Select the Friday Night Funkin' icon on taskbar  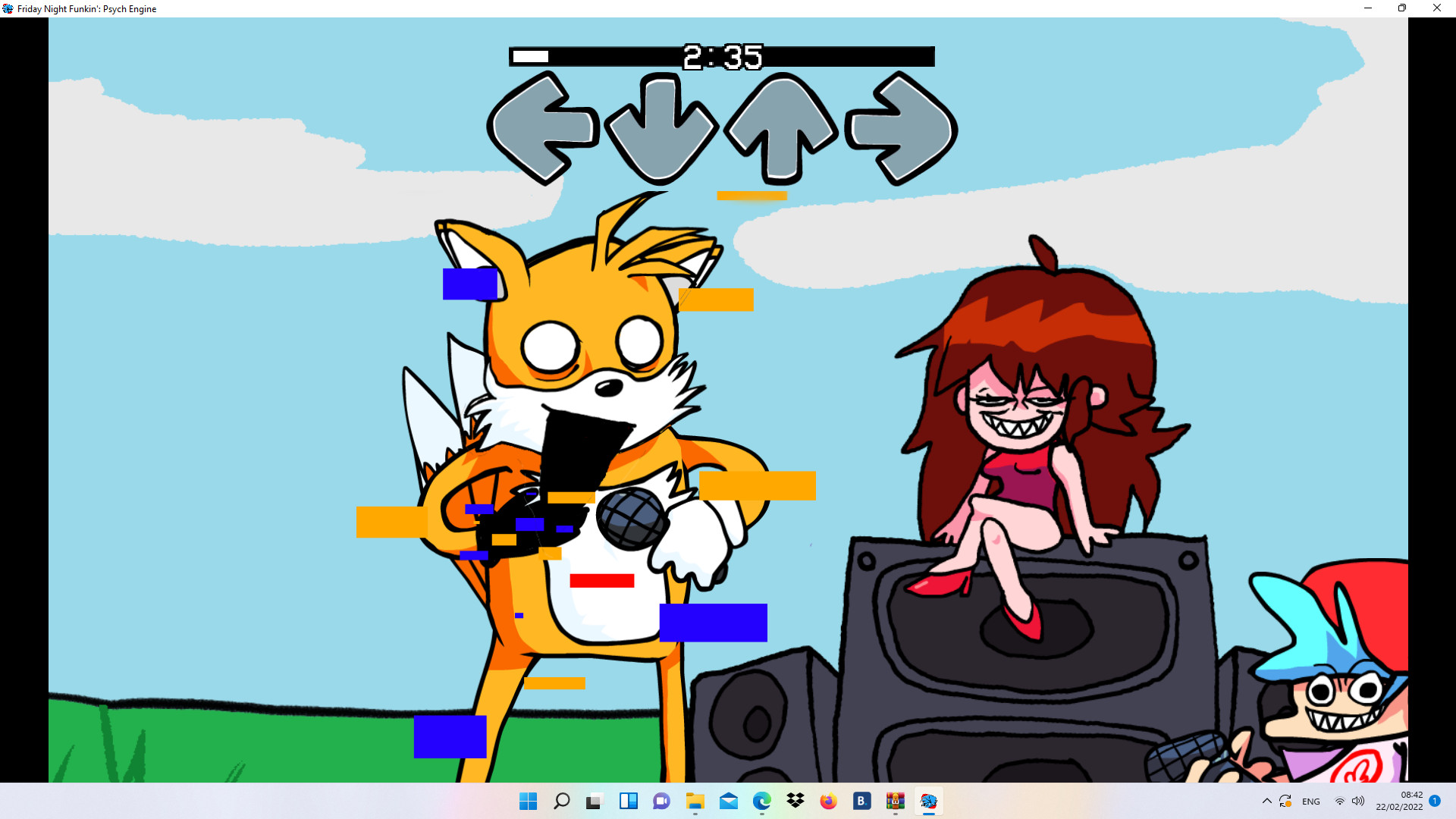pos(929,801)
